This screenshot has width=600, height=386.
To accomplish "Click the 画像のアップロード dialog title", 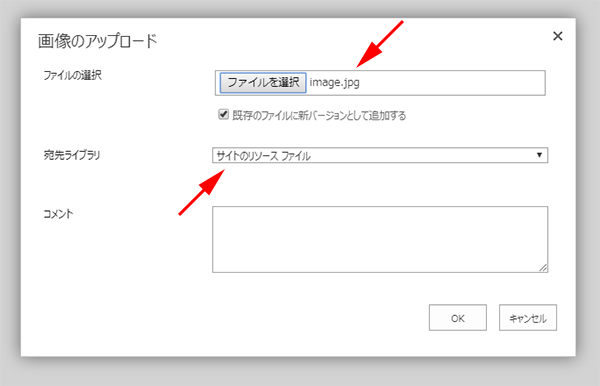I will 98,41.
